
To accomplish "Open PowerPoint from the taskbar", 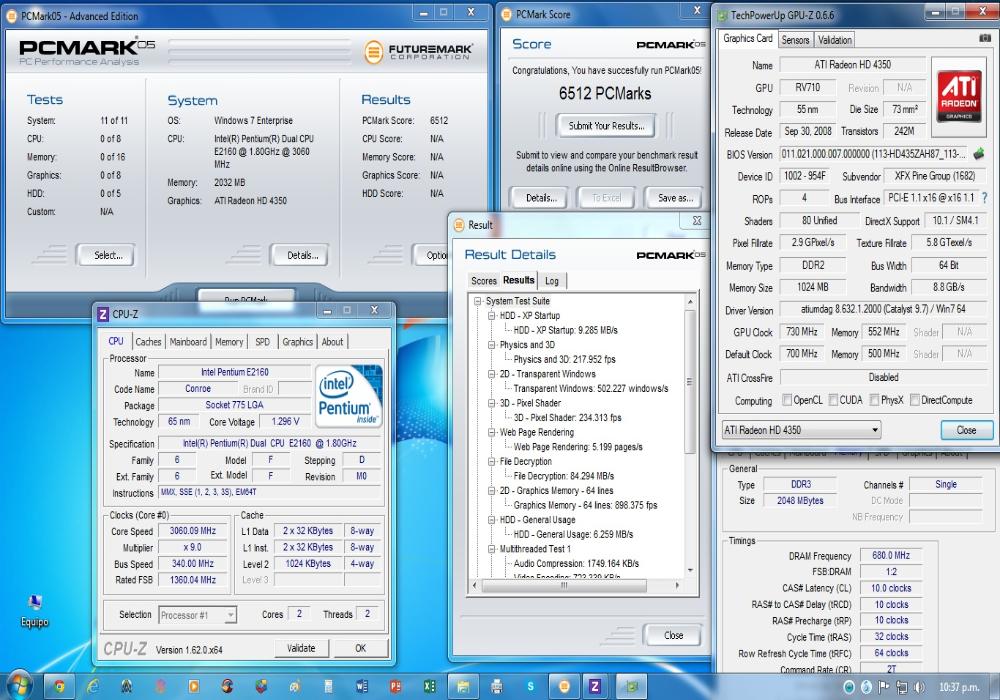I will click(395, 686).
